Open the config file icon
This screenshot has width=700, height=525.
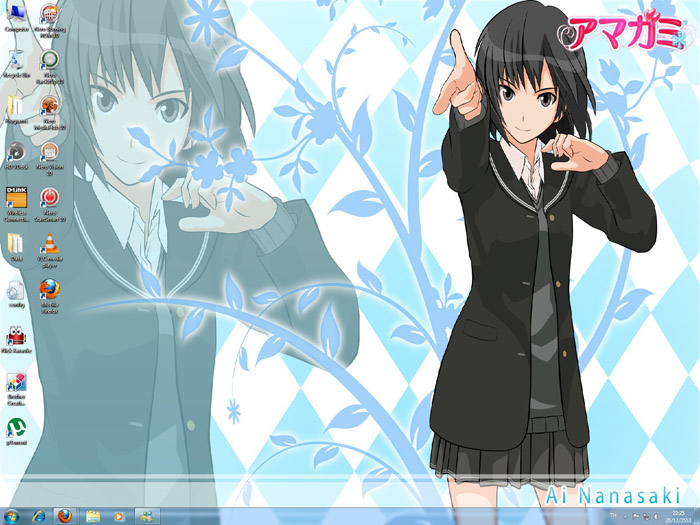pyautogui.click(x=17, y=294)
